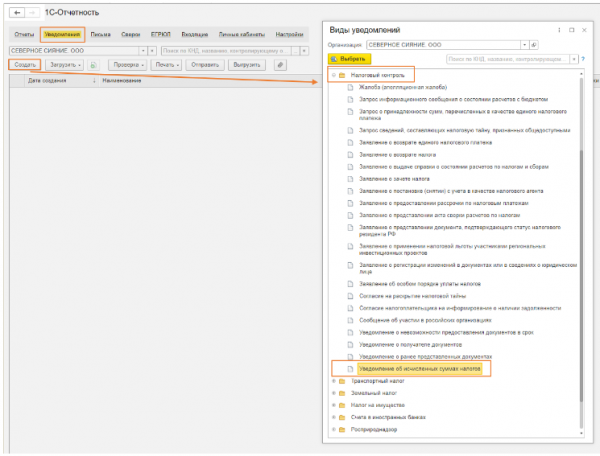Switch to the Входящие tab

click(195, 34)
